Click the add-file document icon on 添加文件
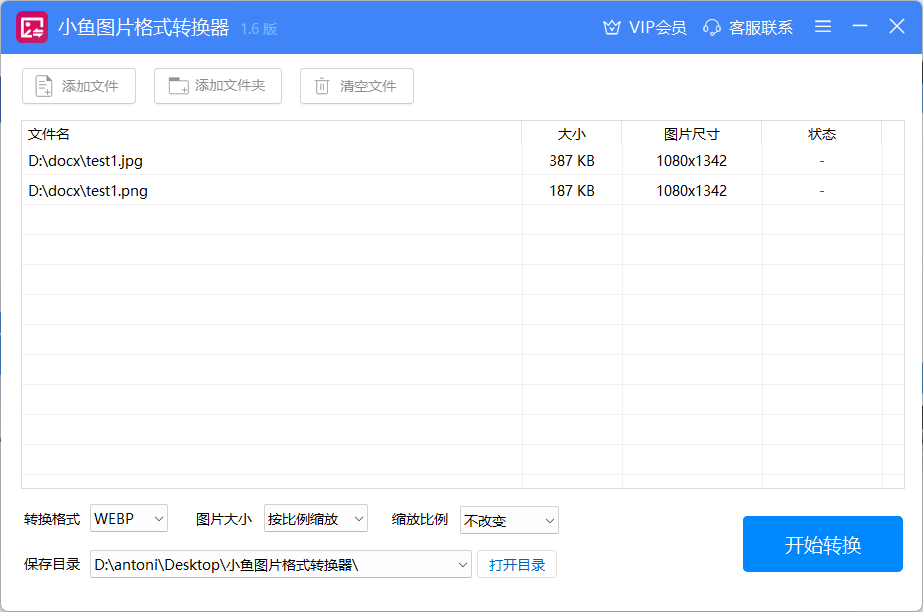 click(43, 86)
